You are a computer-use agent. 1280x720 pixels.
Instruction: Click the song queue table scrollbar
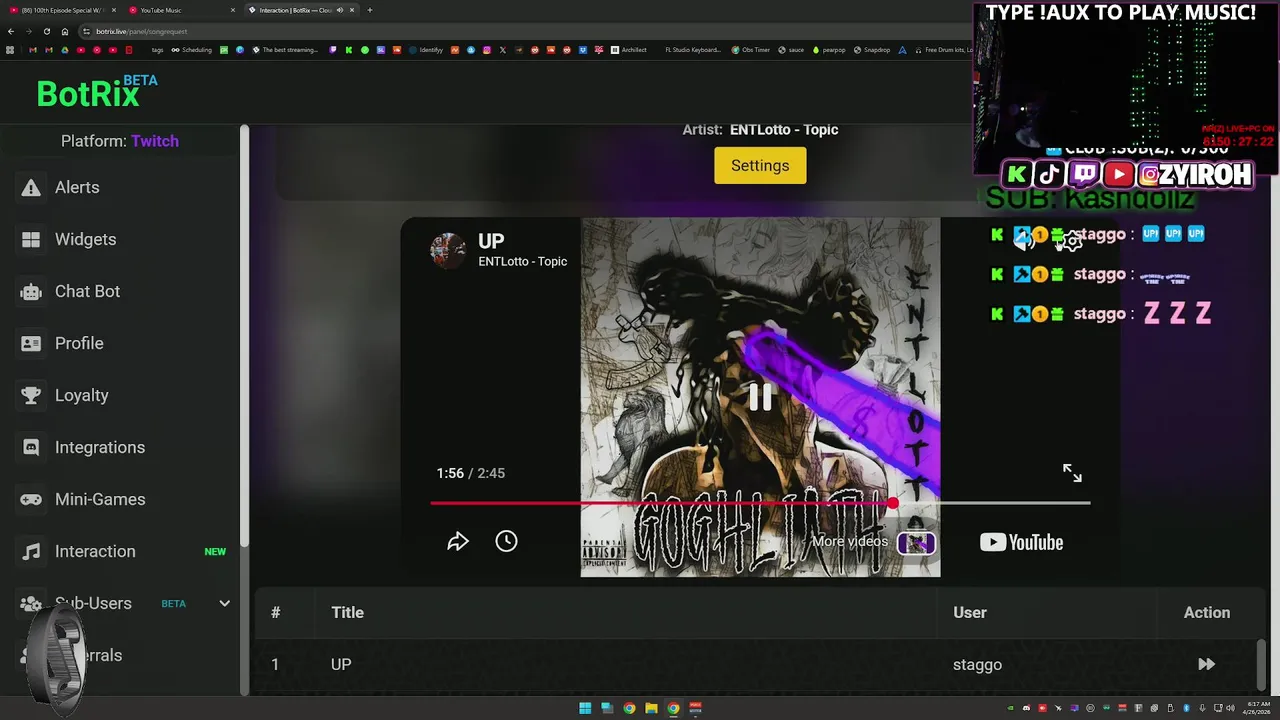(1261, 665)
